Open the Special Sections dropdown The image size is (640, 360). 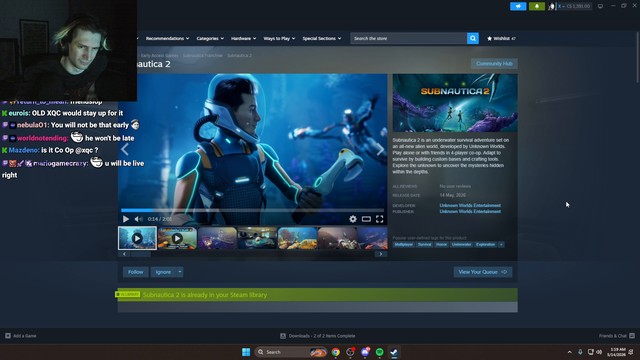(322, 38)
